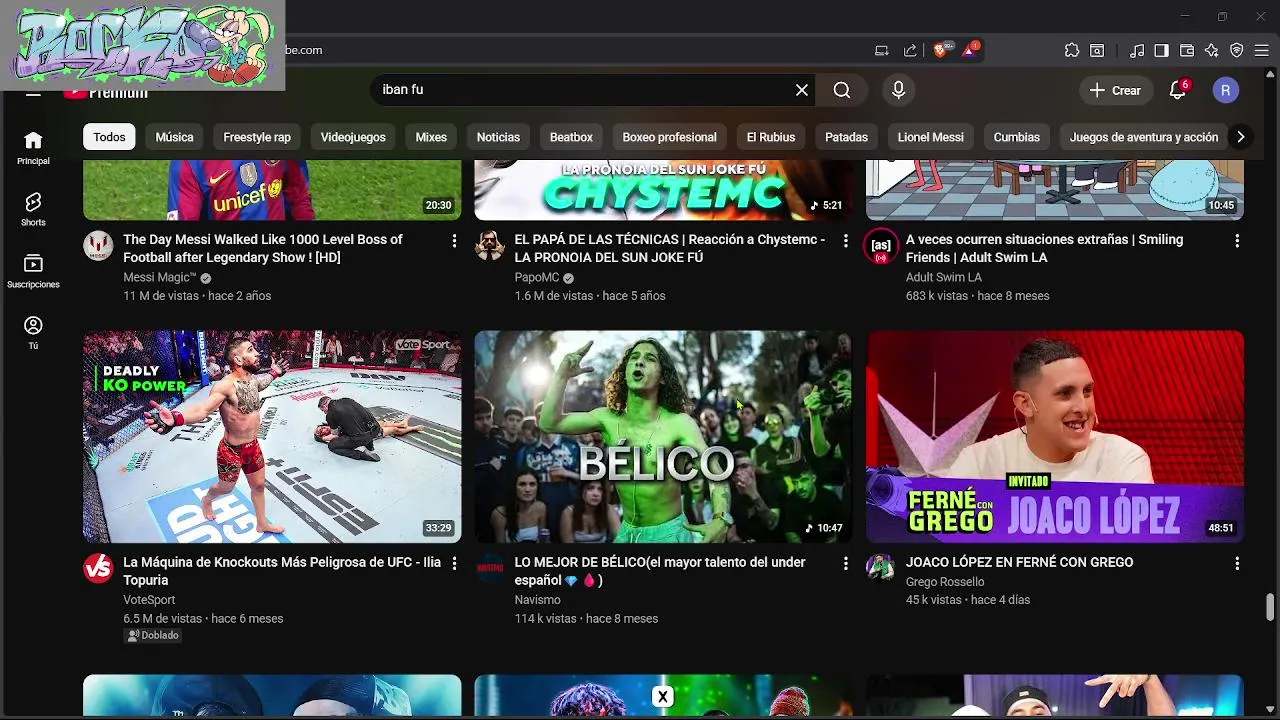Image resolution: width=1280 pixels, height=720 pixels.
Task: Select the El Rubius filter chip
Action: pos(771,137)
